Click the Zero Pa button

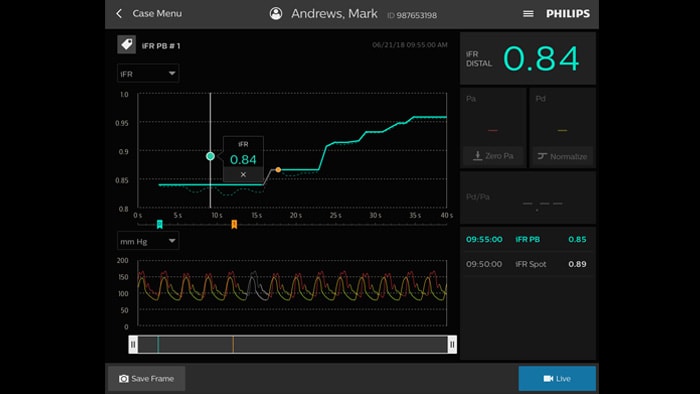coord(493,156)
